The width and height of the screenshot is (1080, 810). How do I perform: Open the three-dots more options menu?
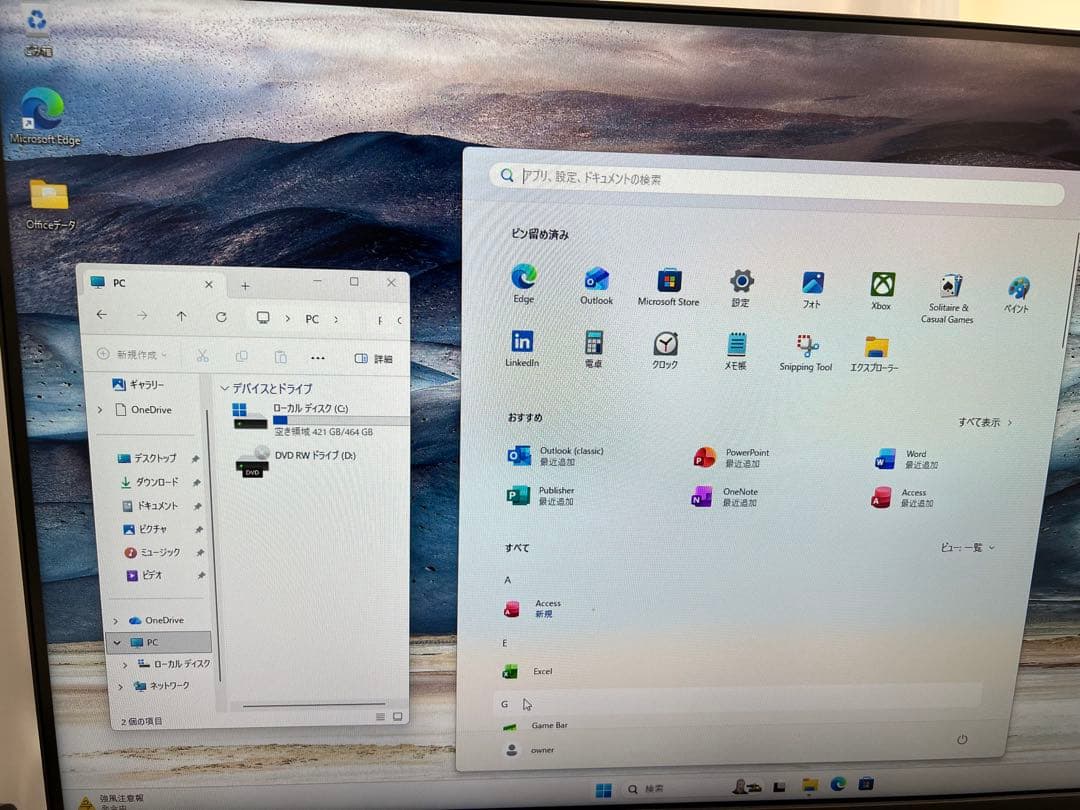tap(318, 358)
